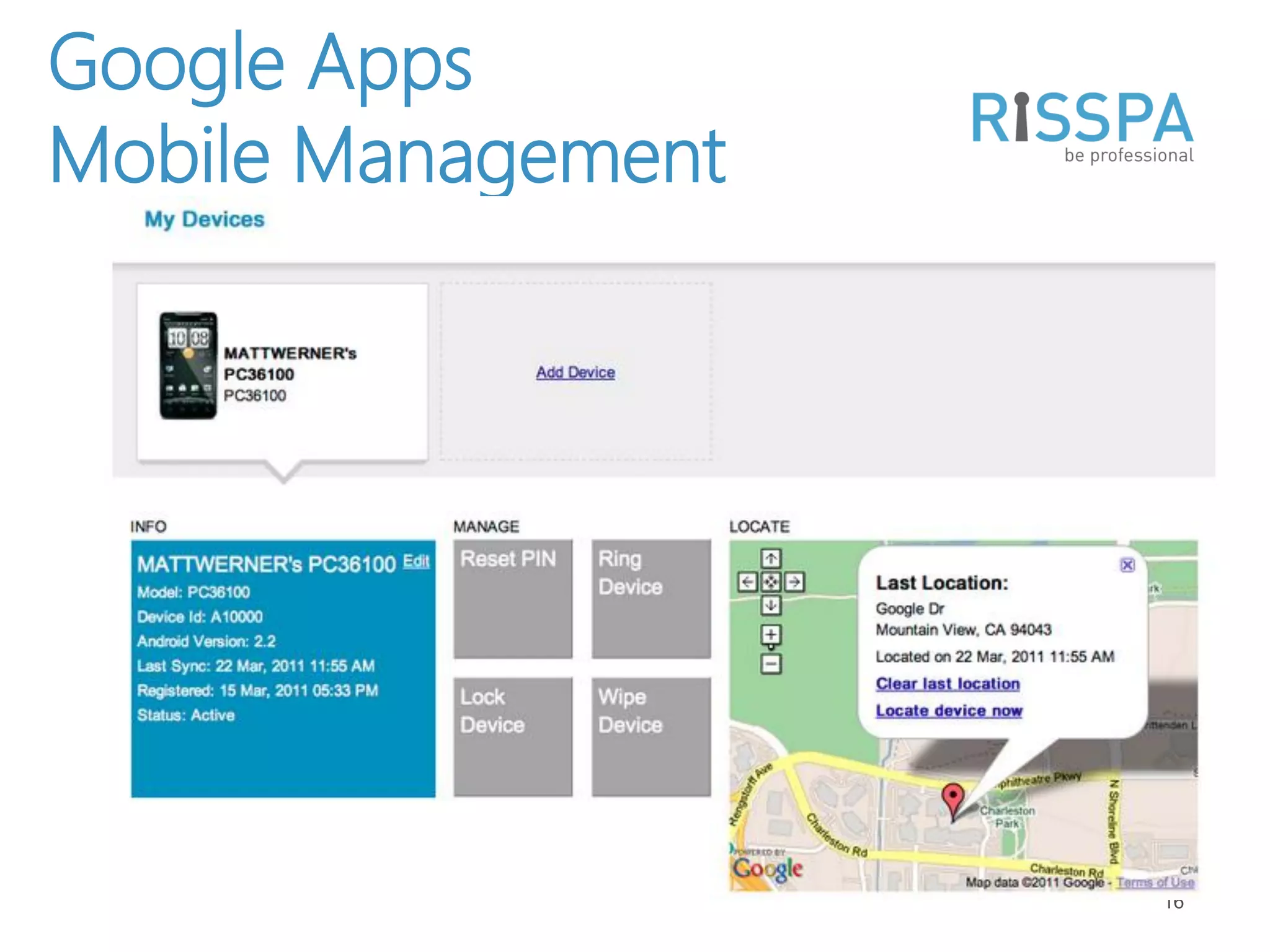Edit the MATTWERNER's PC36100 device name
This screenshot has width=1270, height=952.
(x=416, y=561)
